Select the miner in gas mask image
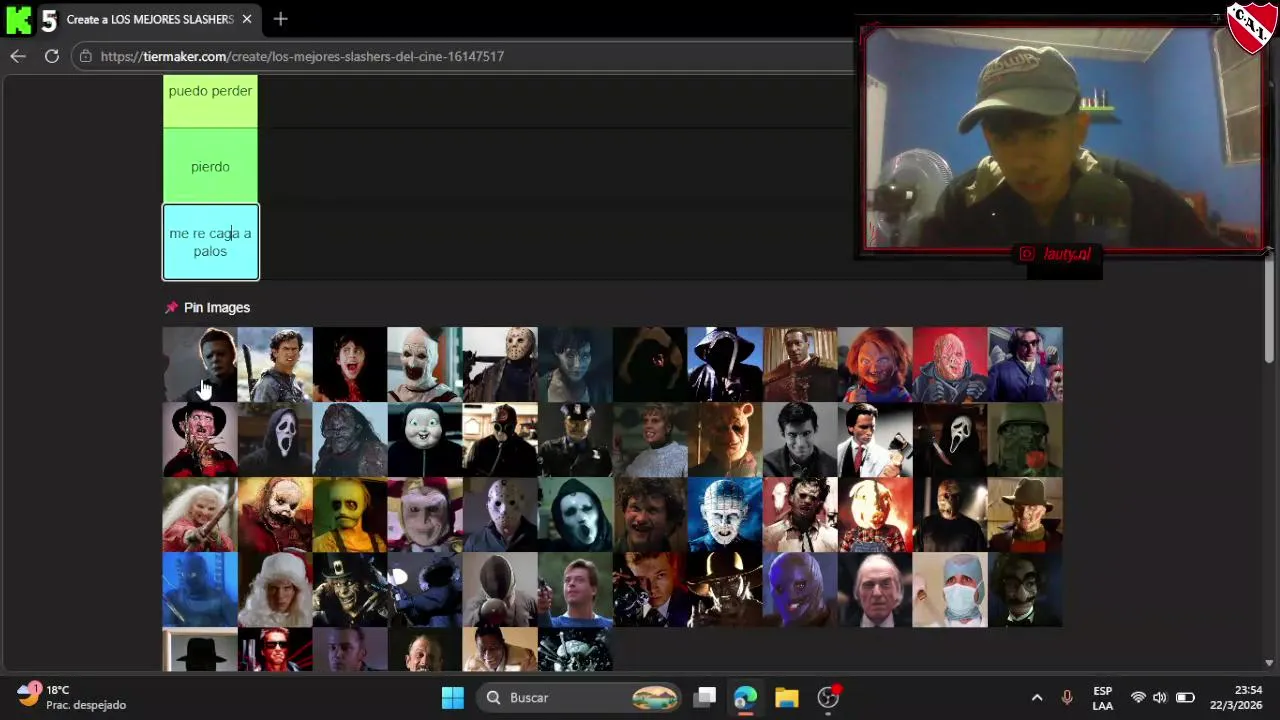Screen dimensions: 1280x720 500,439
